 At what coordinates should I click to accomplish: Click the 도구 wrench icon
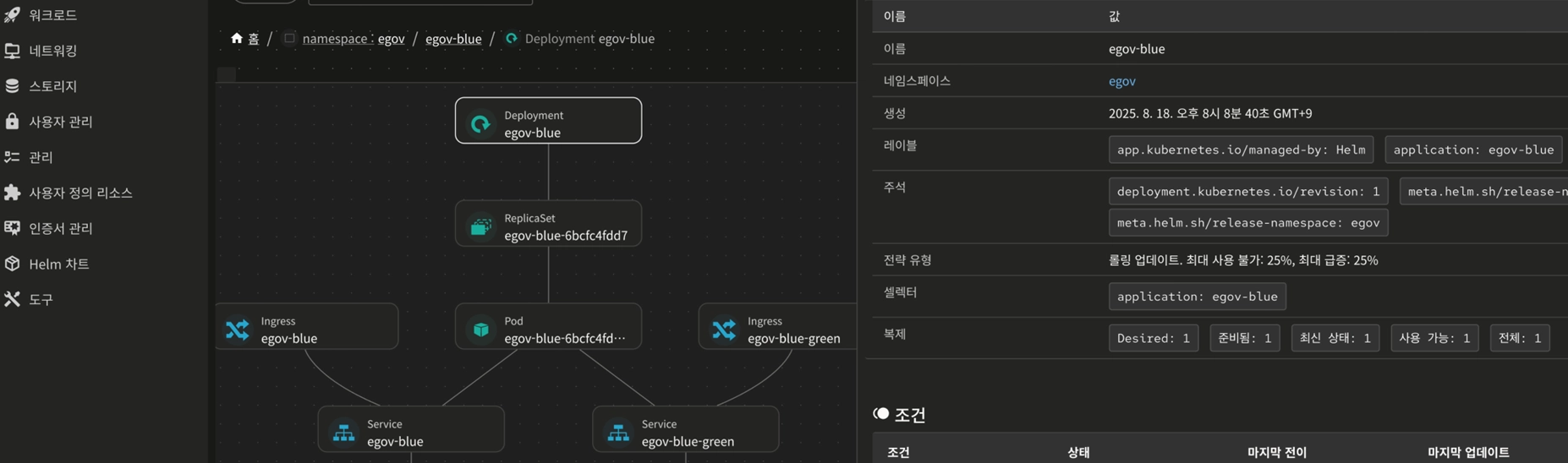point(12,299)
